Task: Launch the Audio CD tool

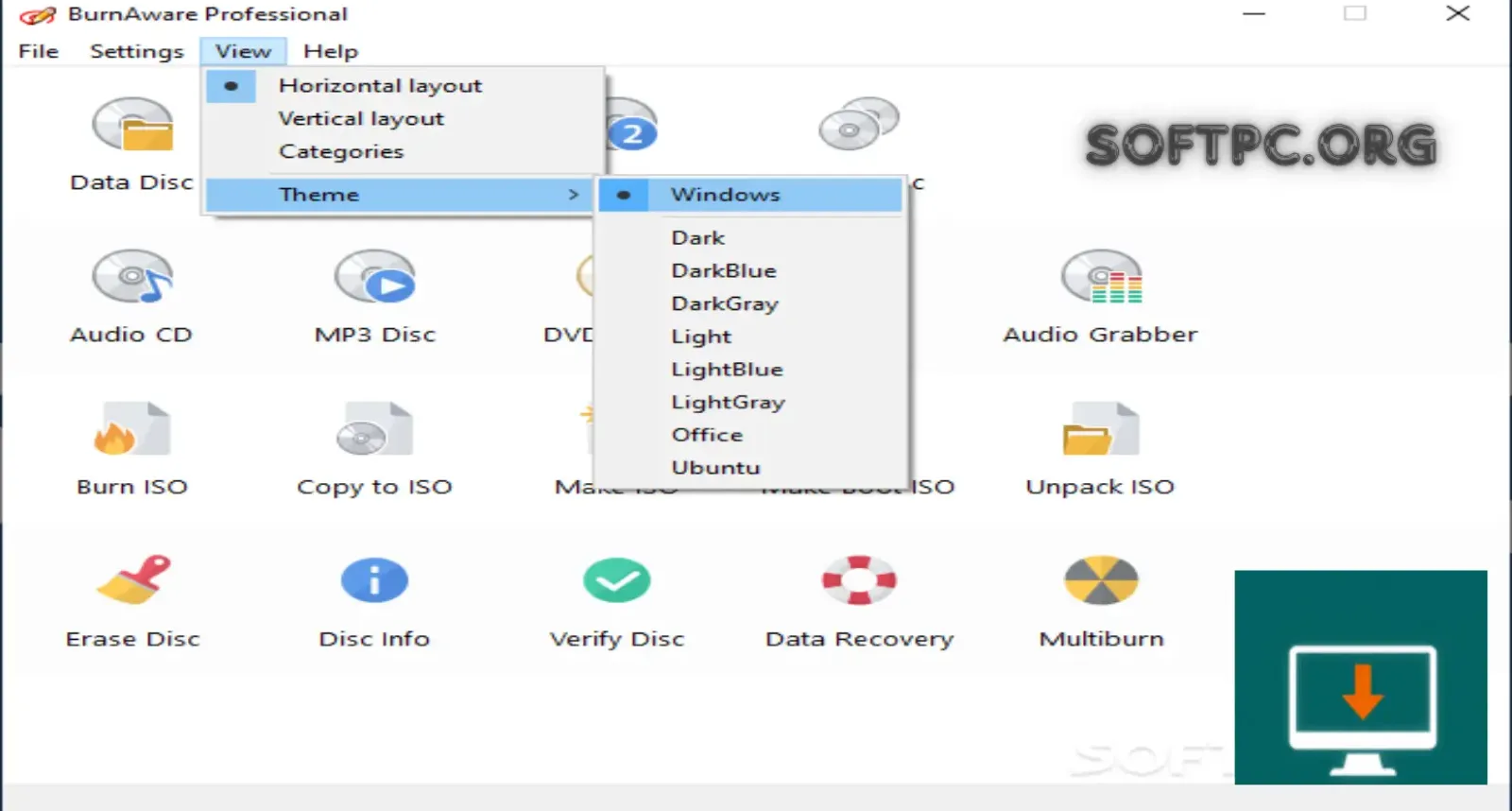Action: point(132,296)
